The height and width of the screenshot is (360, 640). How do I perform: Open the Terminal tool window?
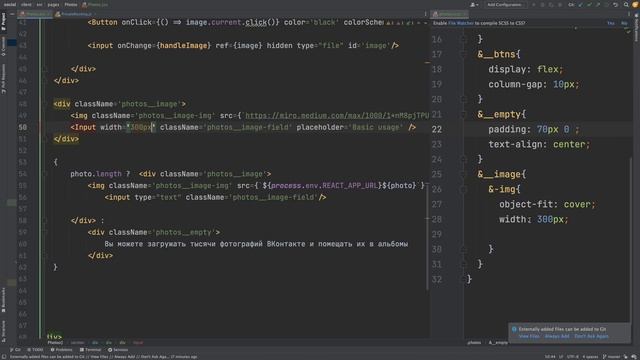[90, 350]
